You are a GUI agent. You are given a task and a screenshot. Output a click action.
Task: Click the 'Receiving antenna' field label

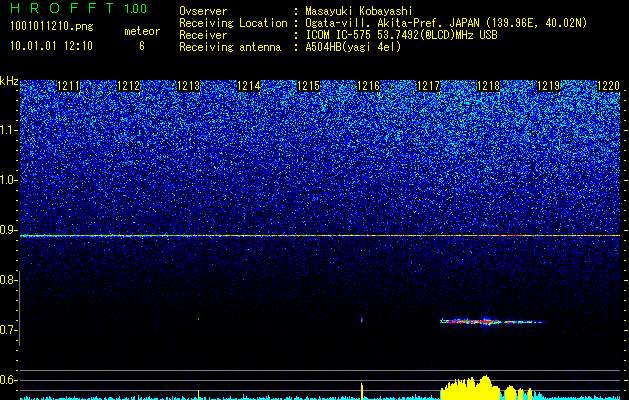[230, 47]
